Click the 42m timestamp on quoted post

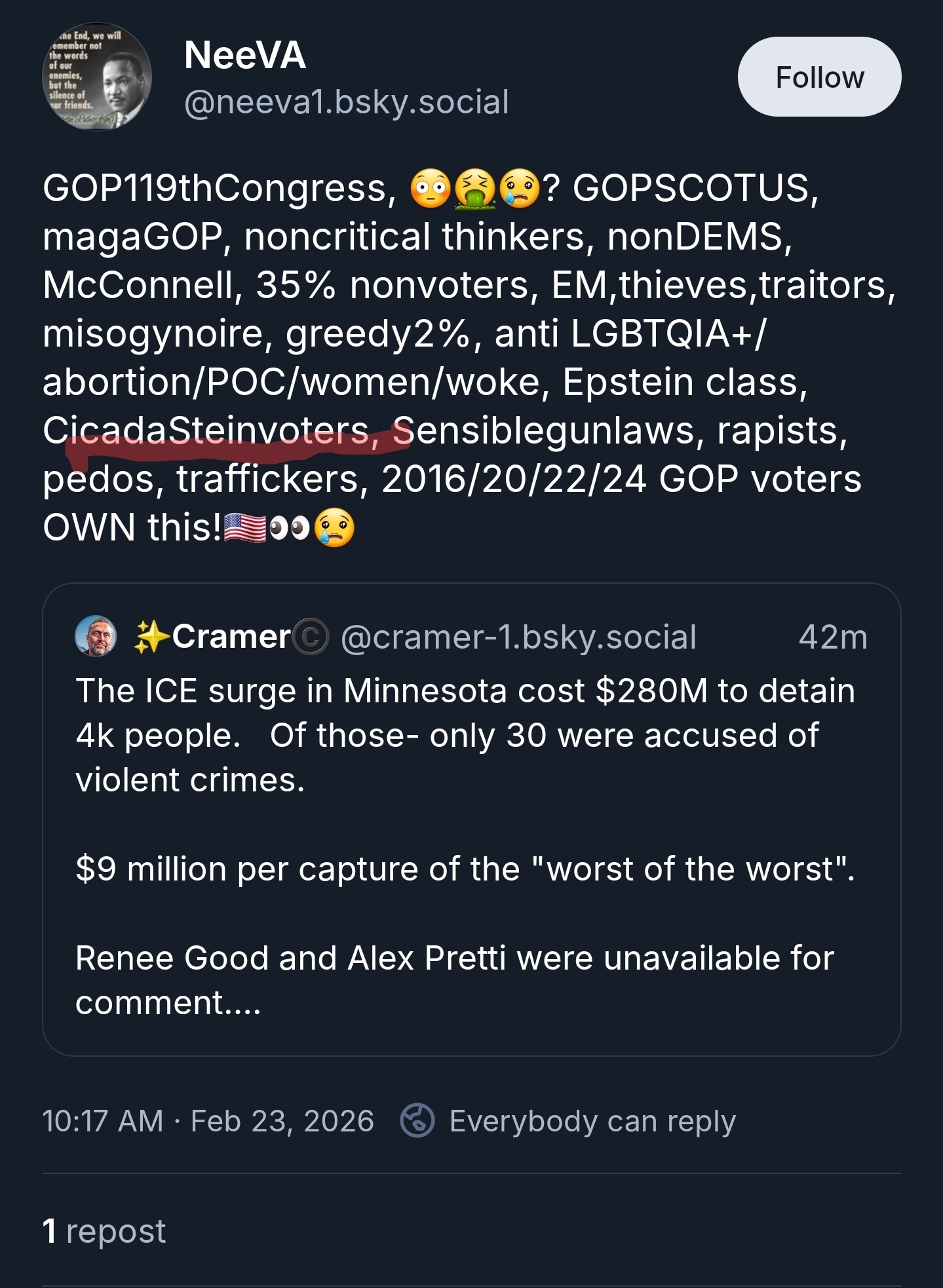click(833, 637)
